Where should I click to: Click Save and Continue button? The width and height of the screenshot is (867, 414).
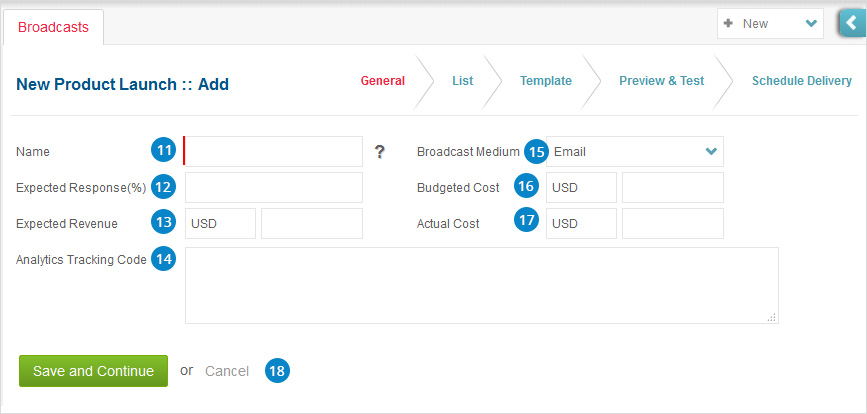(x=93, y=371)
